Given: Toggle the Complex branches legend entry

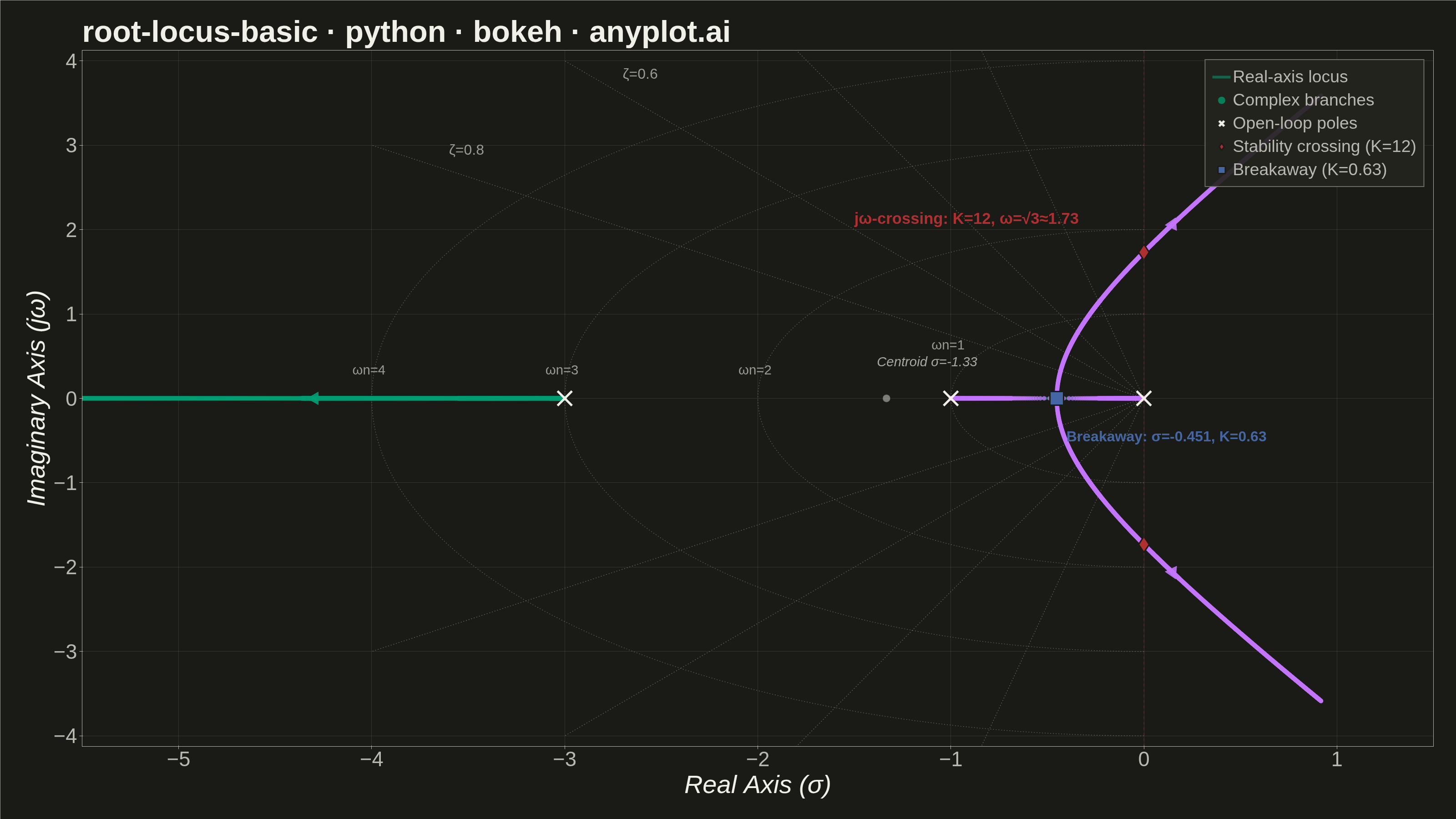Looking at the screenshot, I should click(1295, 100).
